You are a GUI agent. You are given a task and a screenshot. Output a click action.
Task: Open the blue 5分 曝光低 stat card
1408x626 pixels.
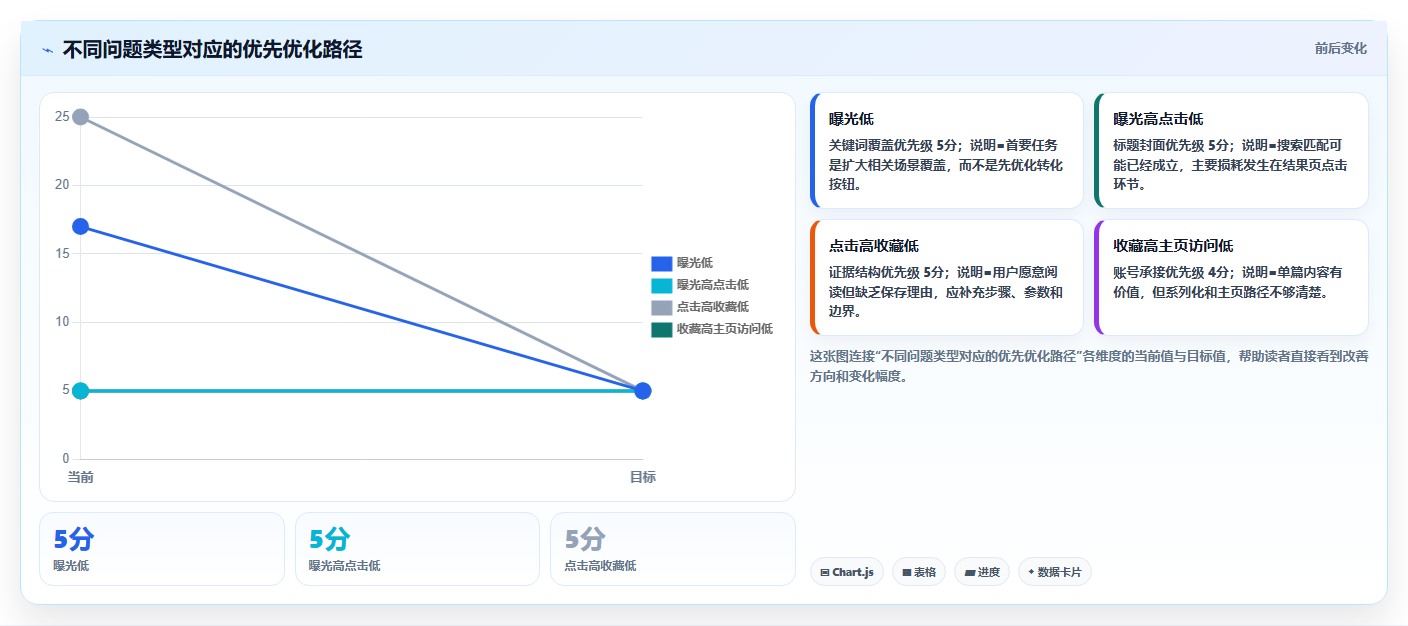pyautogui.click(x=162, y=549)
